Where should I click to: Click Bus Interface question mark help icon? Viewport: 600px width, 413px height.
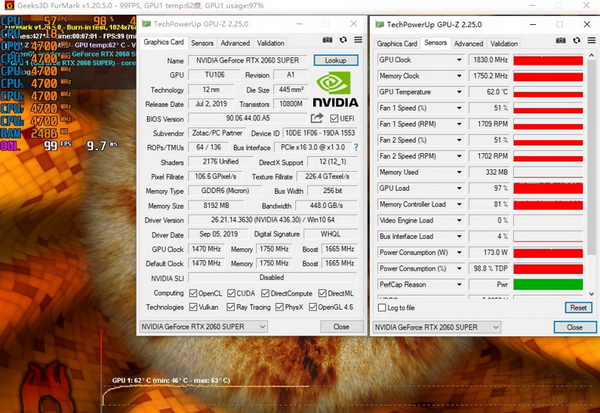tap(356, 147)
